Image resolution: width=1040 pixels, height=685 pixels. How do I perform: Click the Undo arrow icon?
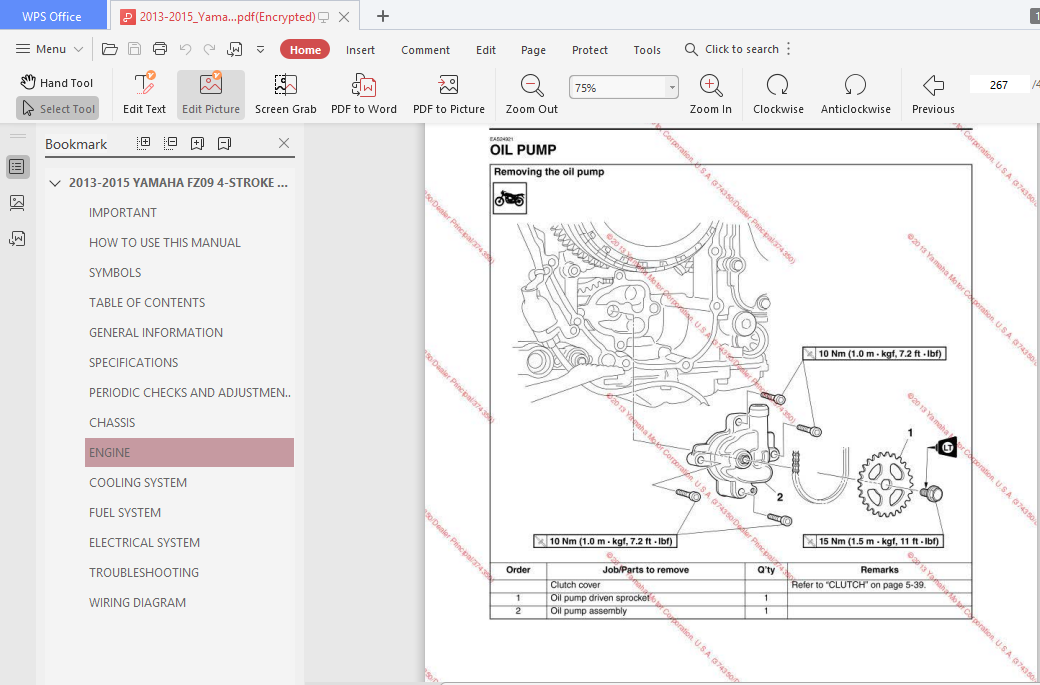(x=186, y=49)
